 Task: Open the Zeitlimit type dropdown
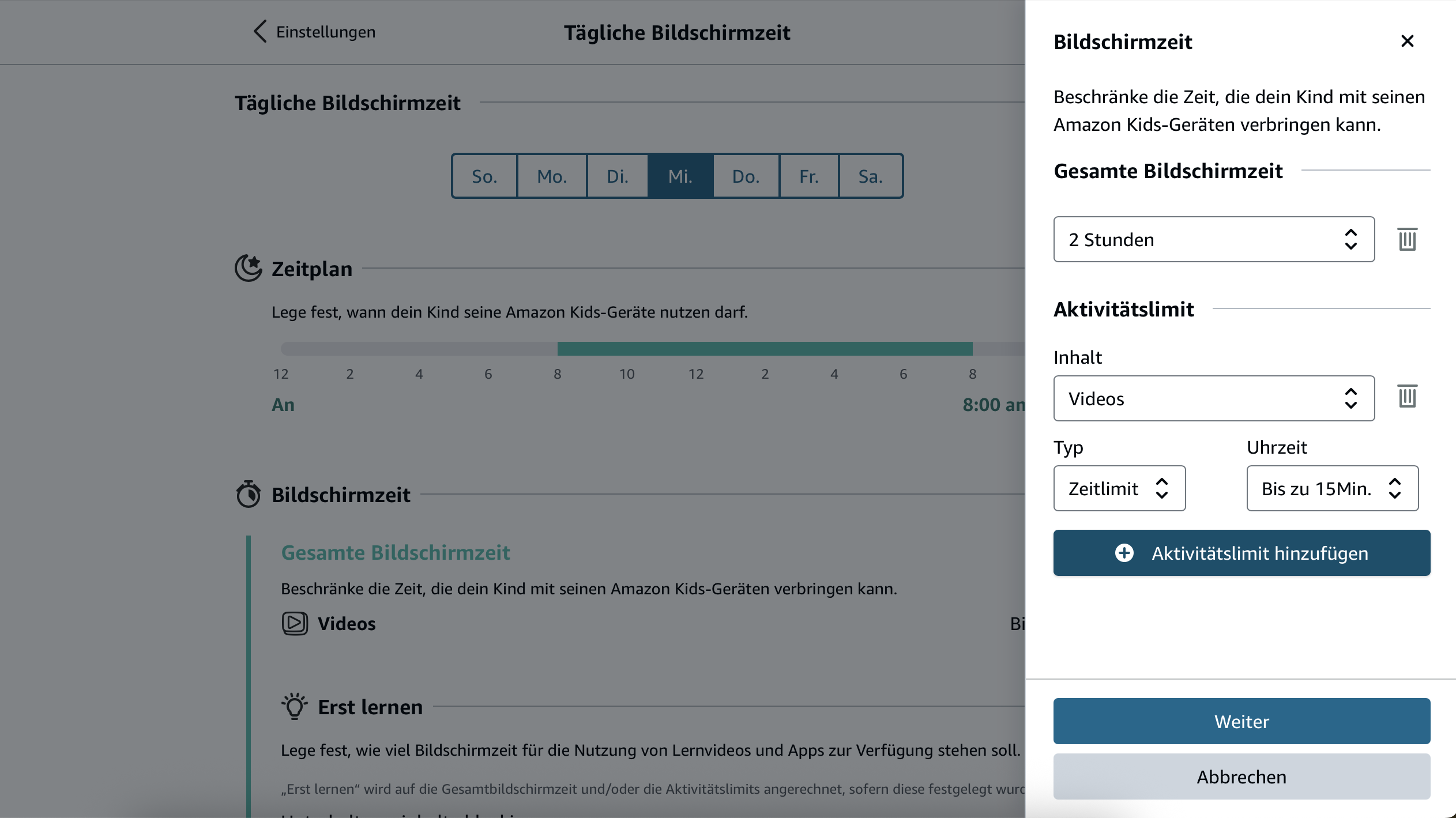coord(1119,488)
